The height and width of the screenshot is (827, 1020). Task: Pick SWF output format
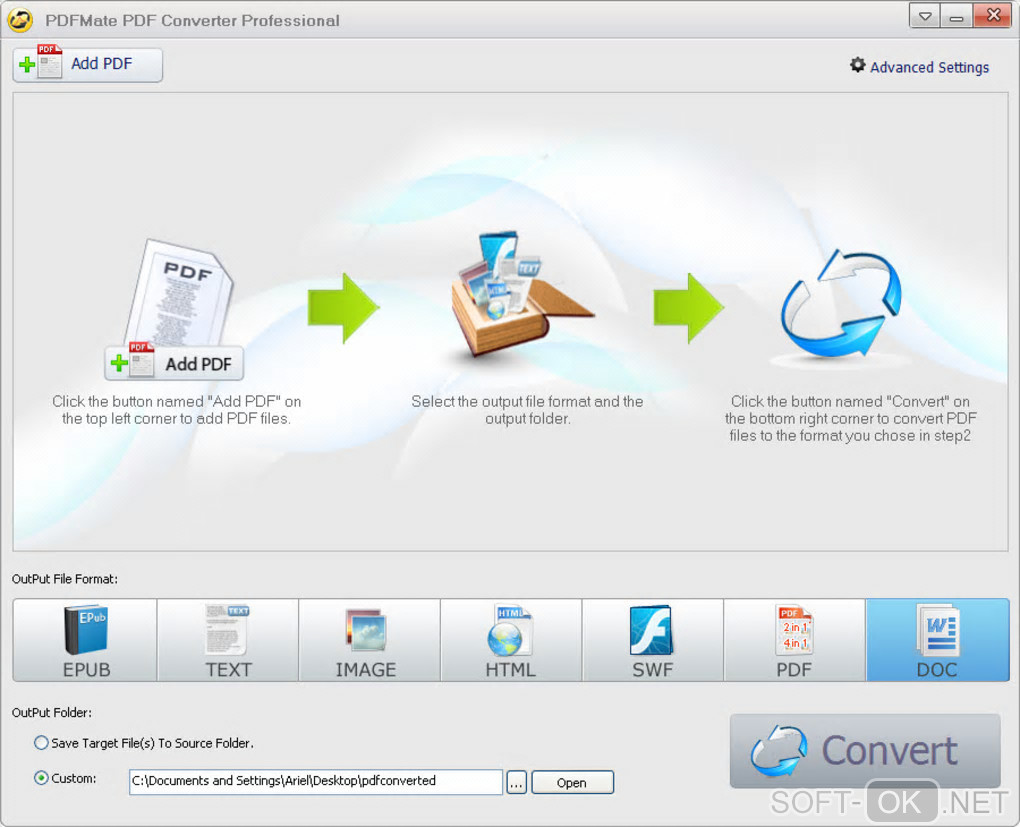coord(653,640)
